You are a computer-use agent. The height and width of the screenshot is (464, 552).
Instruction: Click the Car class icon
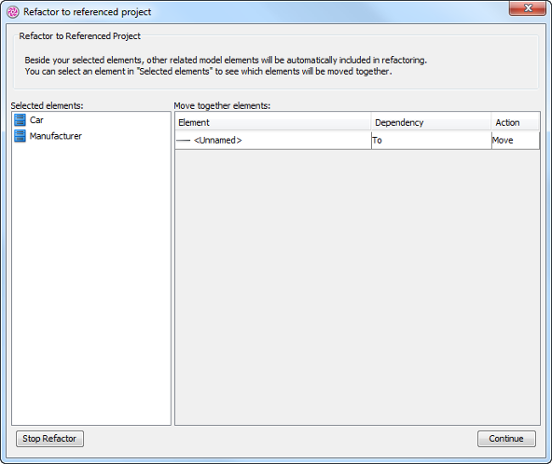(20, 120)
